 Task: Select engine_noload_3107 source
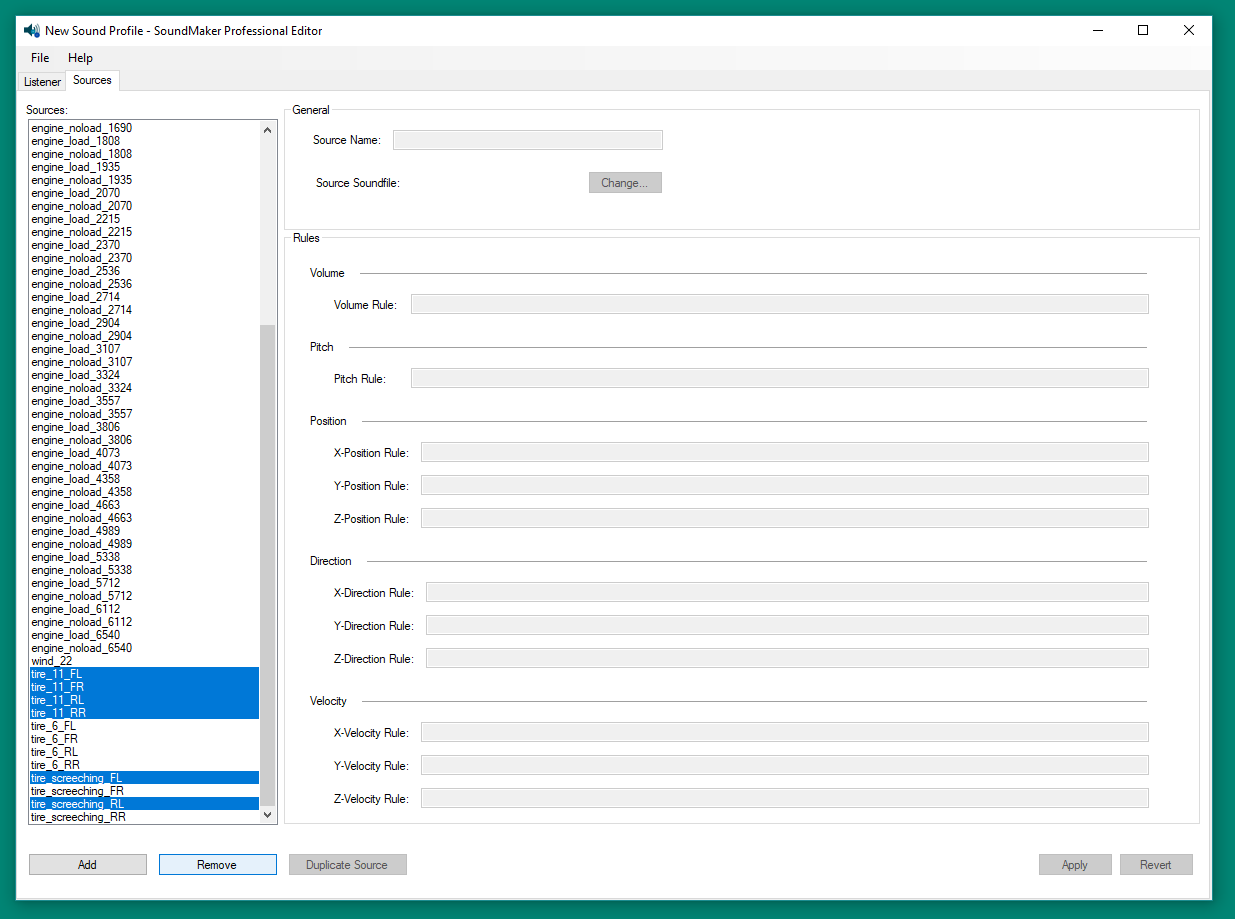(144, 362)
